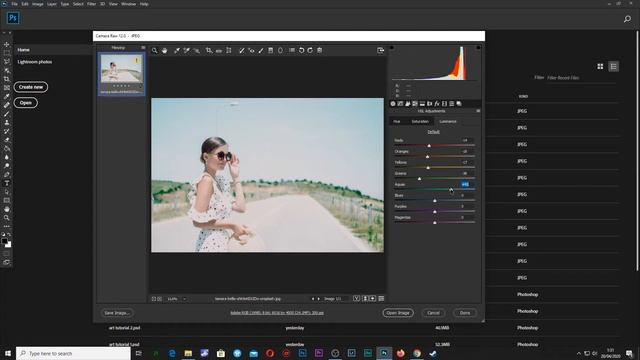The height and width of the screenshot is (360, 640).
Task: Open the Detail panel icon
Action: [408, 104]
